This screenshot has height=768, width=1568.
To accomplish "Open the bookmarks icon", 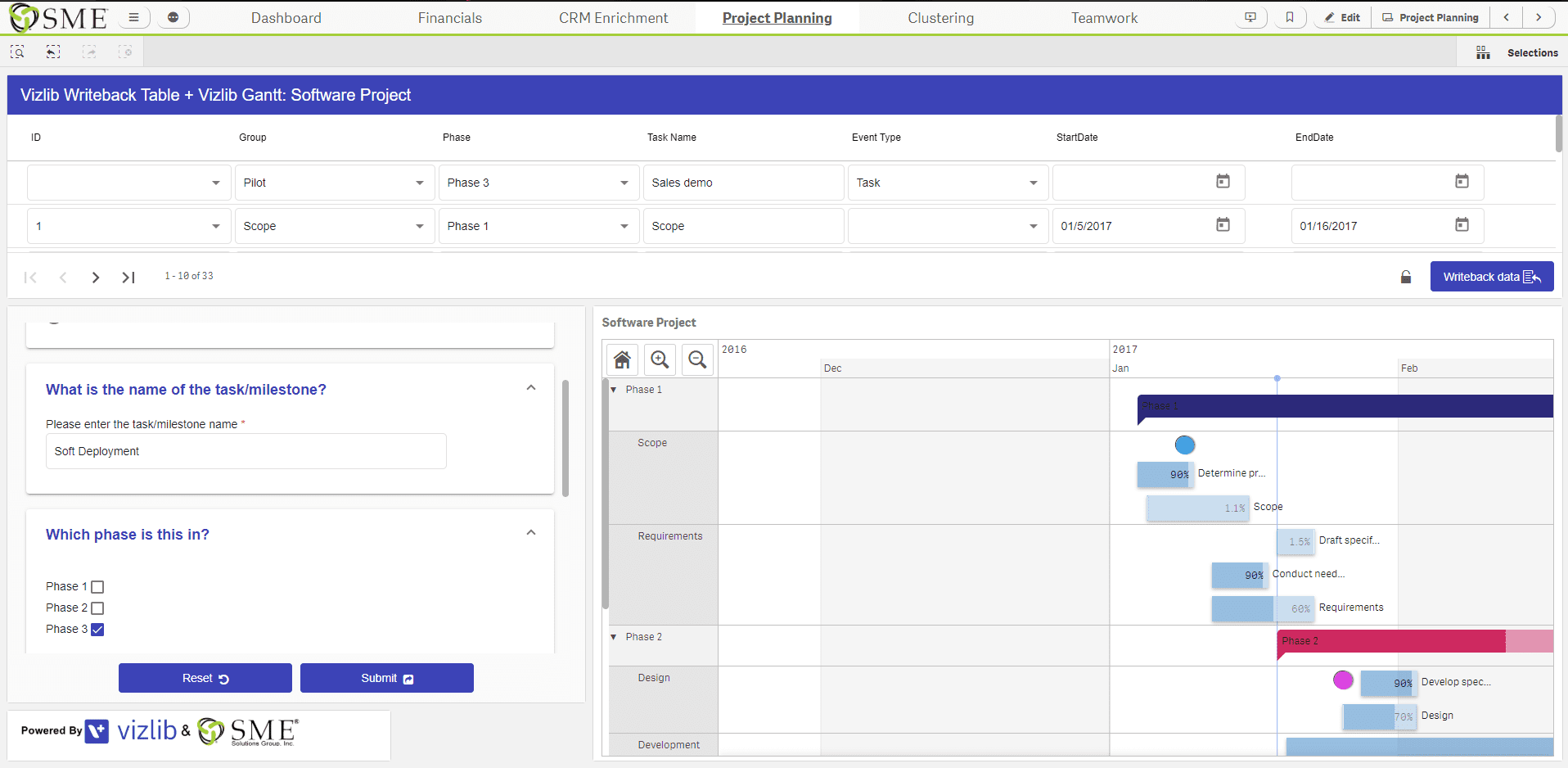I will click(x=1290, y=17).
